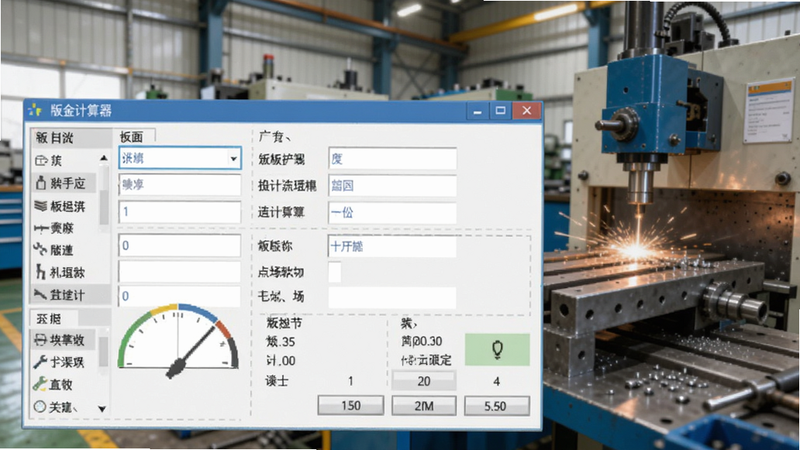Click the 5.50 button
This screenshot has width=800, height=450.
(496, 406)
